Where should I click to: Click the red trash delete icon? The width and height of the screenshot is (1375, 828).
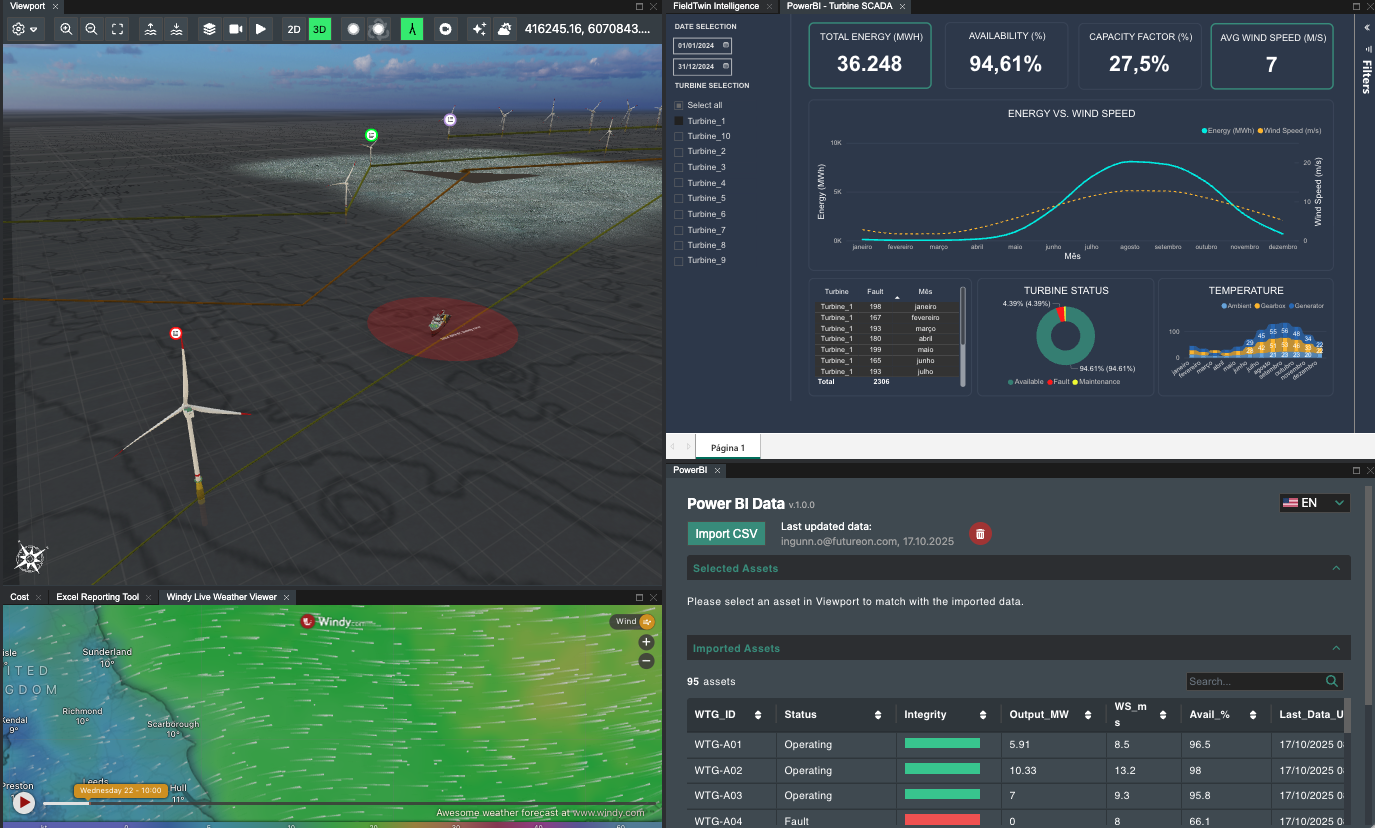980,534
